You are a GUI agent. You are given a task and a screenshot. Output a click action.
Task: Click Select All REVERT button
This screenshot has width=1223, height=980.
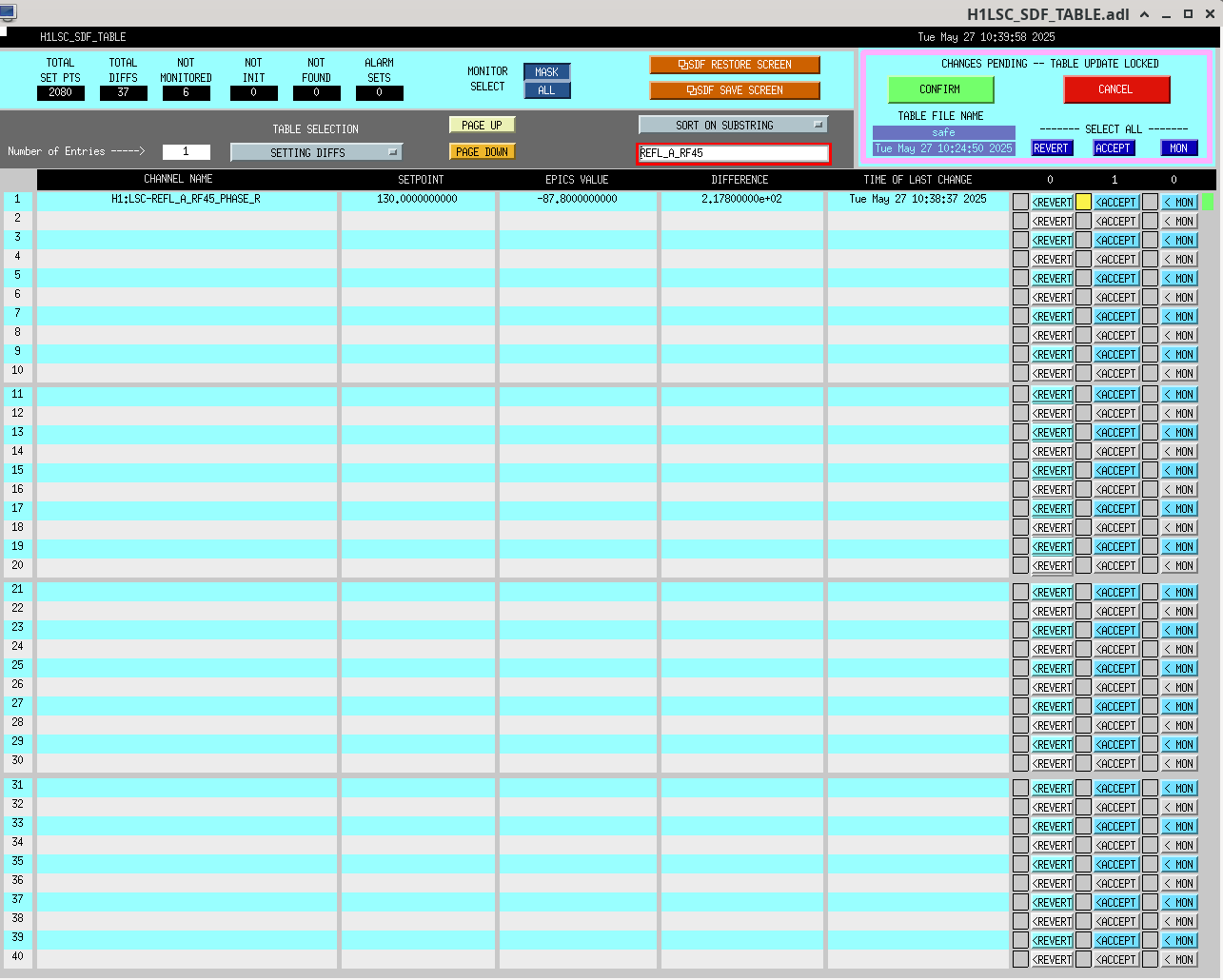[x=1052, y=148]
